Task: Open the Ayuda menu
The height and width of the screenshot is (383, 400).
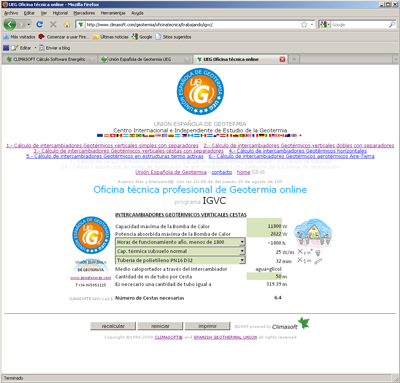Action: [137, 13]
